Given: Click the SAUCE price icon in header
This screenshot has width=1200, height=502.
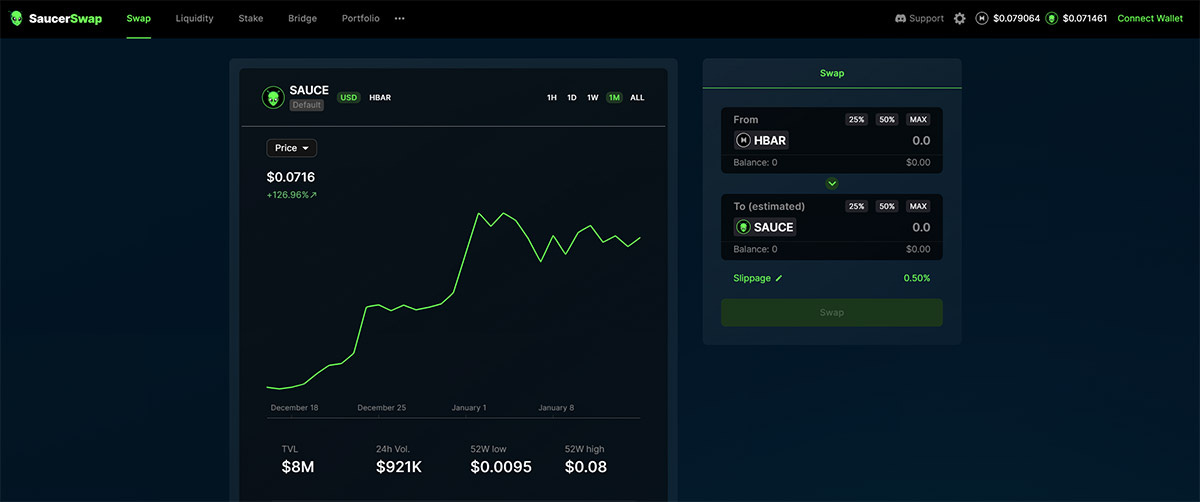Looking at the screenshot, I should coord(1052,18).
